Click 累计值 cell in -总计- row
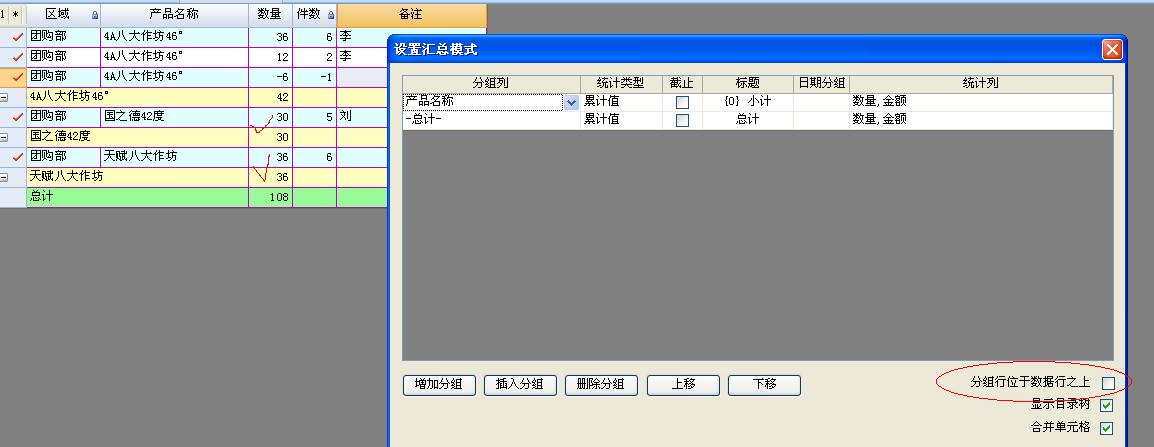The height and width of the screenshot is (447, 1154). point(621,120)
